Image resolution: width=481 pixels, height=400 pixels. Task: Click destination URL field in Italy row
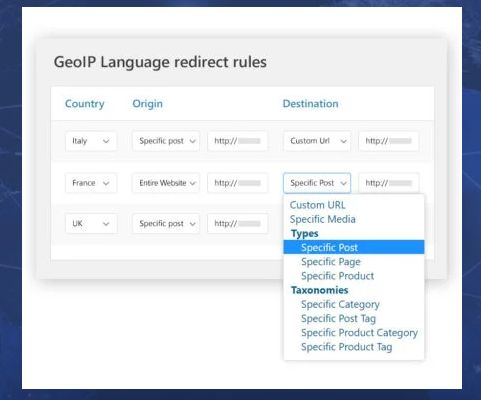pos(389,141)
